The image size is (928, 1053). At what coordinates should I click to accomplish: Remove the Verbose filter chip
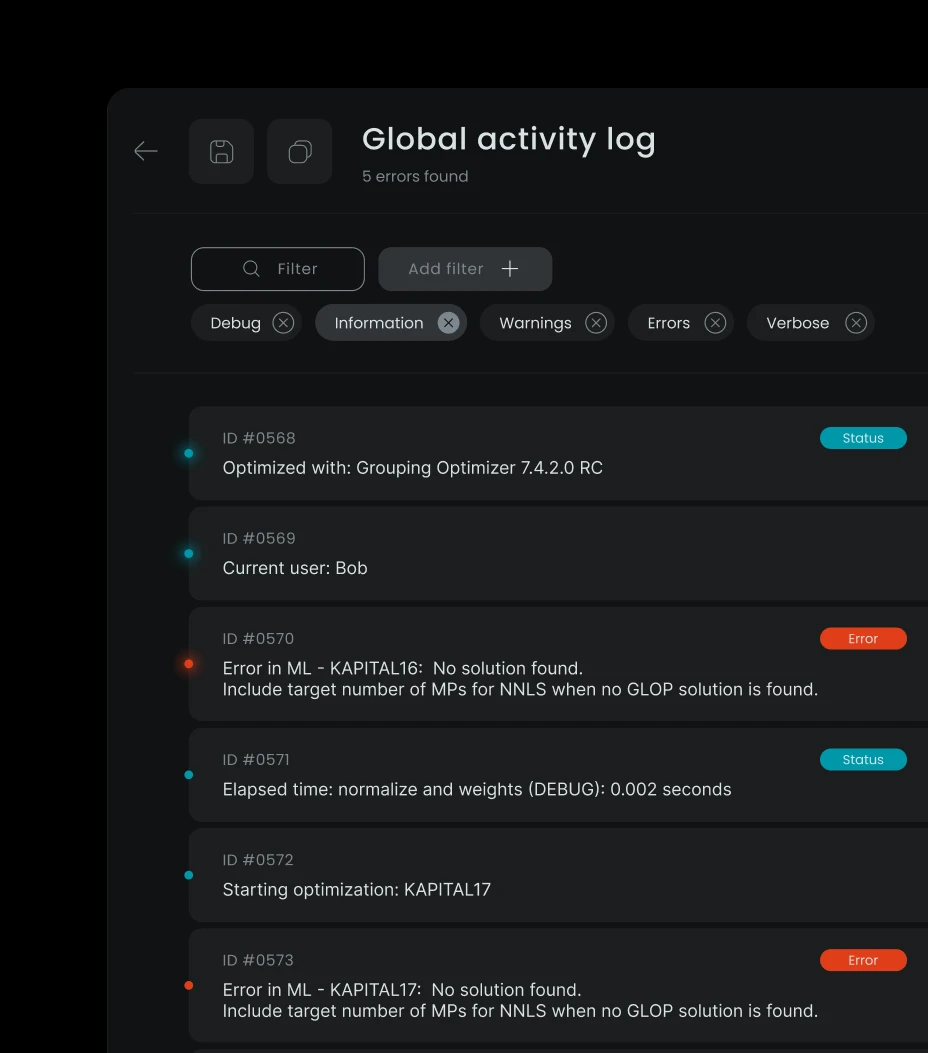click(855, 323)
